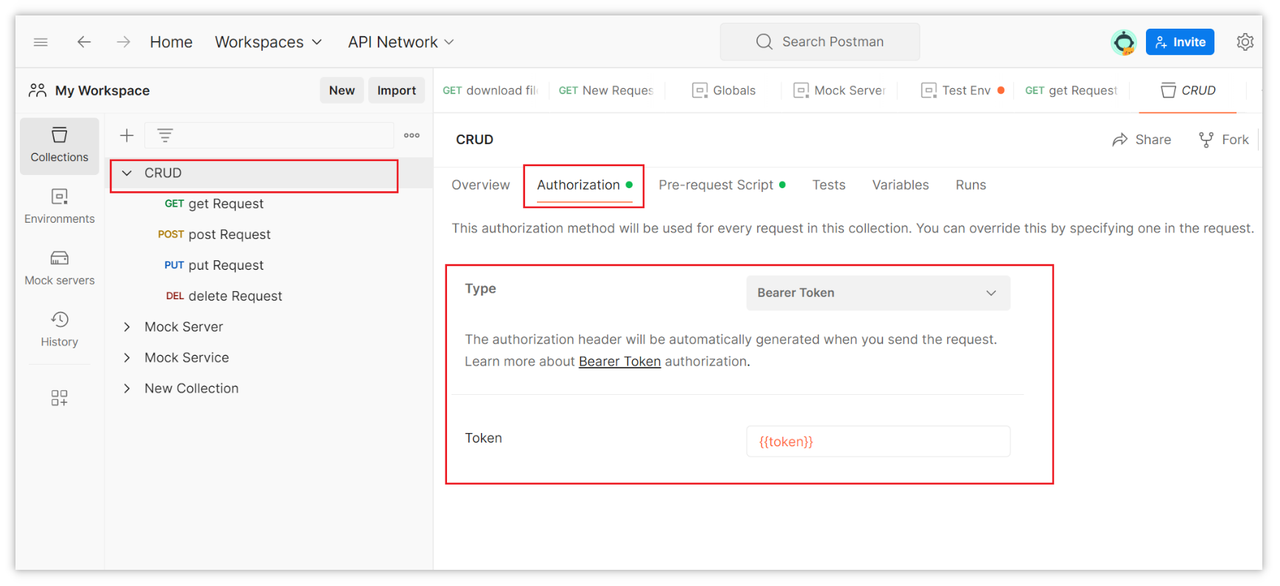This screenshot has width=1280, height=586.
Task: Click the CRUD collection title heading
Action: tap(475, 140)
